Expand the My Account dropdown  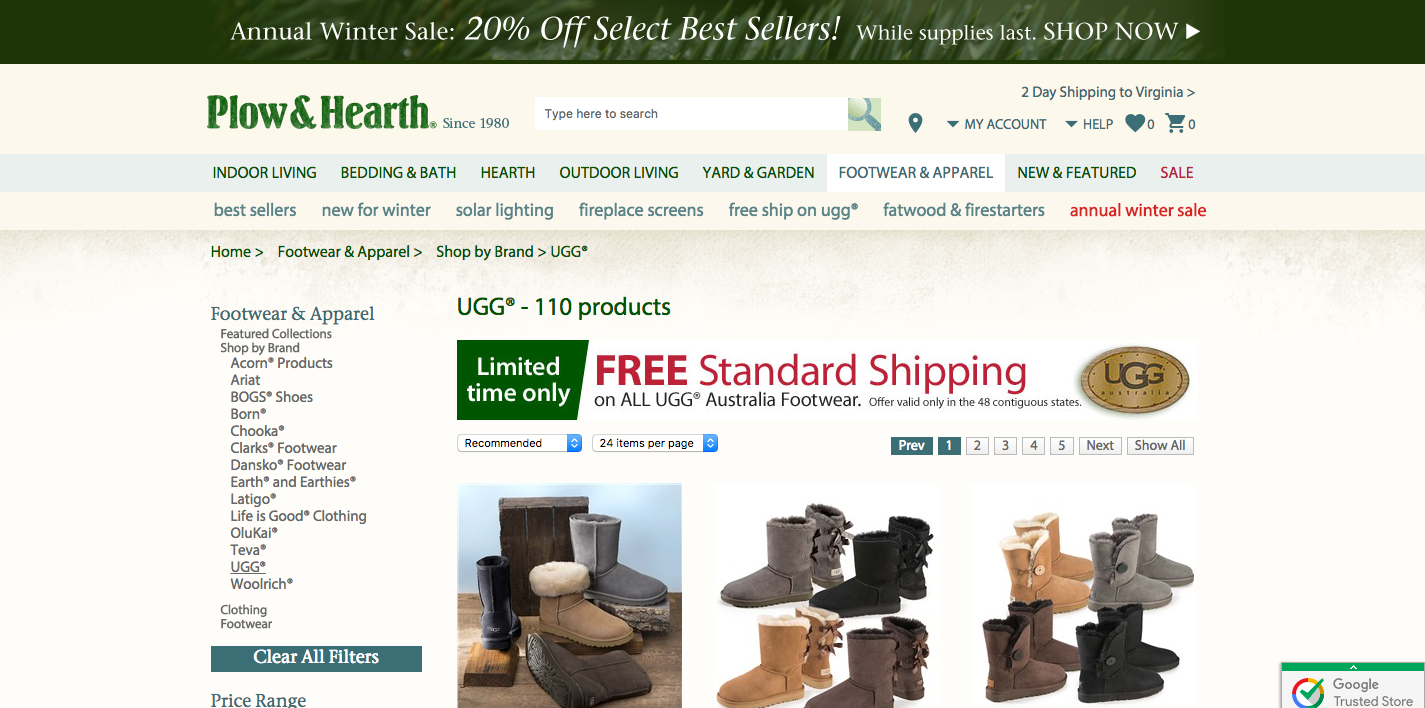point(996,124)
